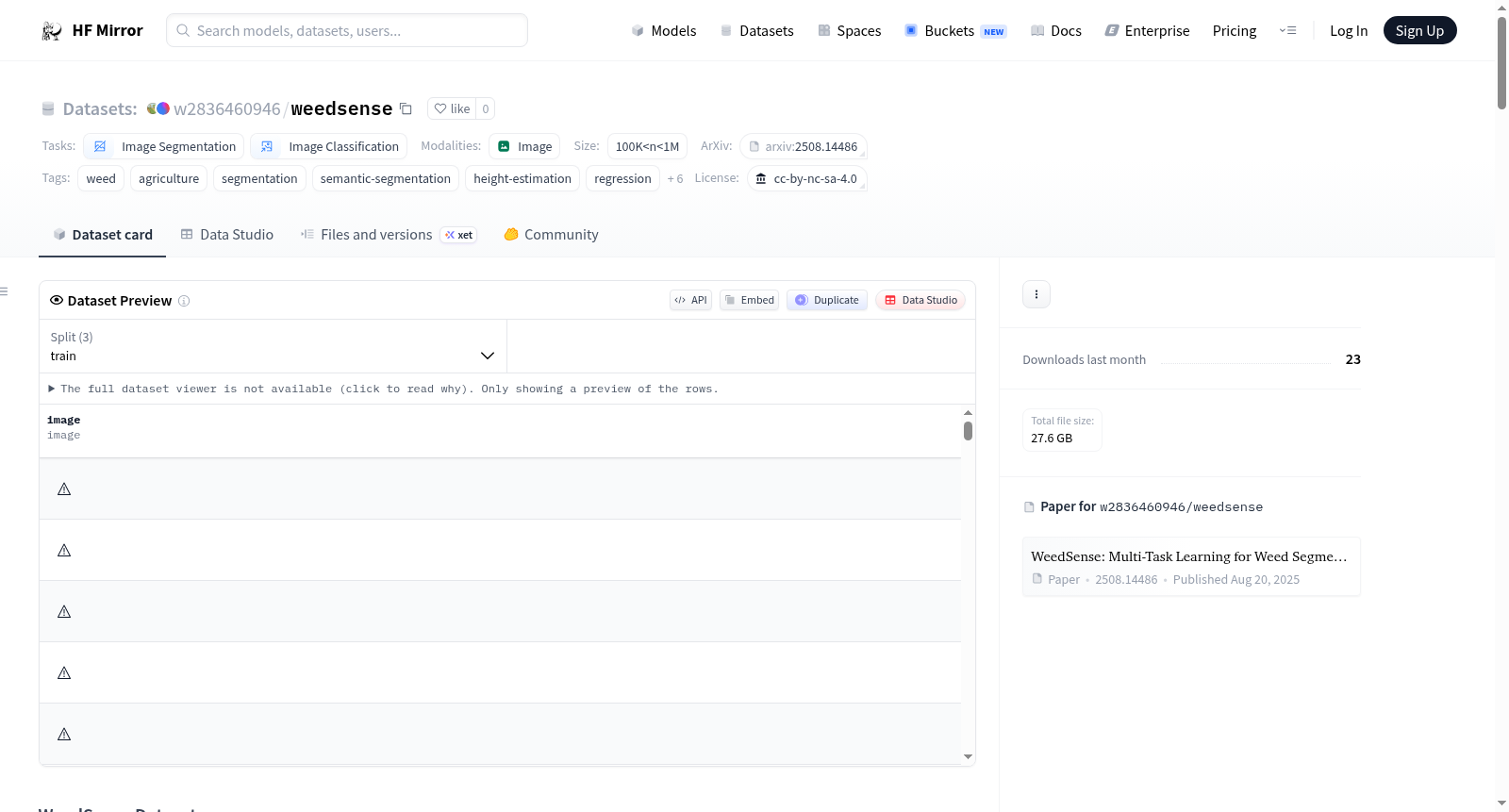Click warning icon in second preview row
Screen dimensions: 1509x812
64,550
